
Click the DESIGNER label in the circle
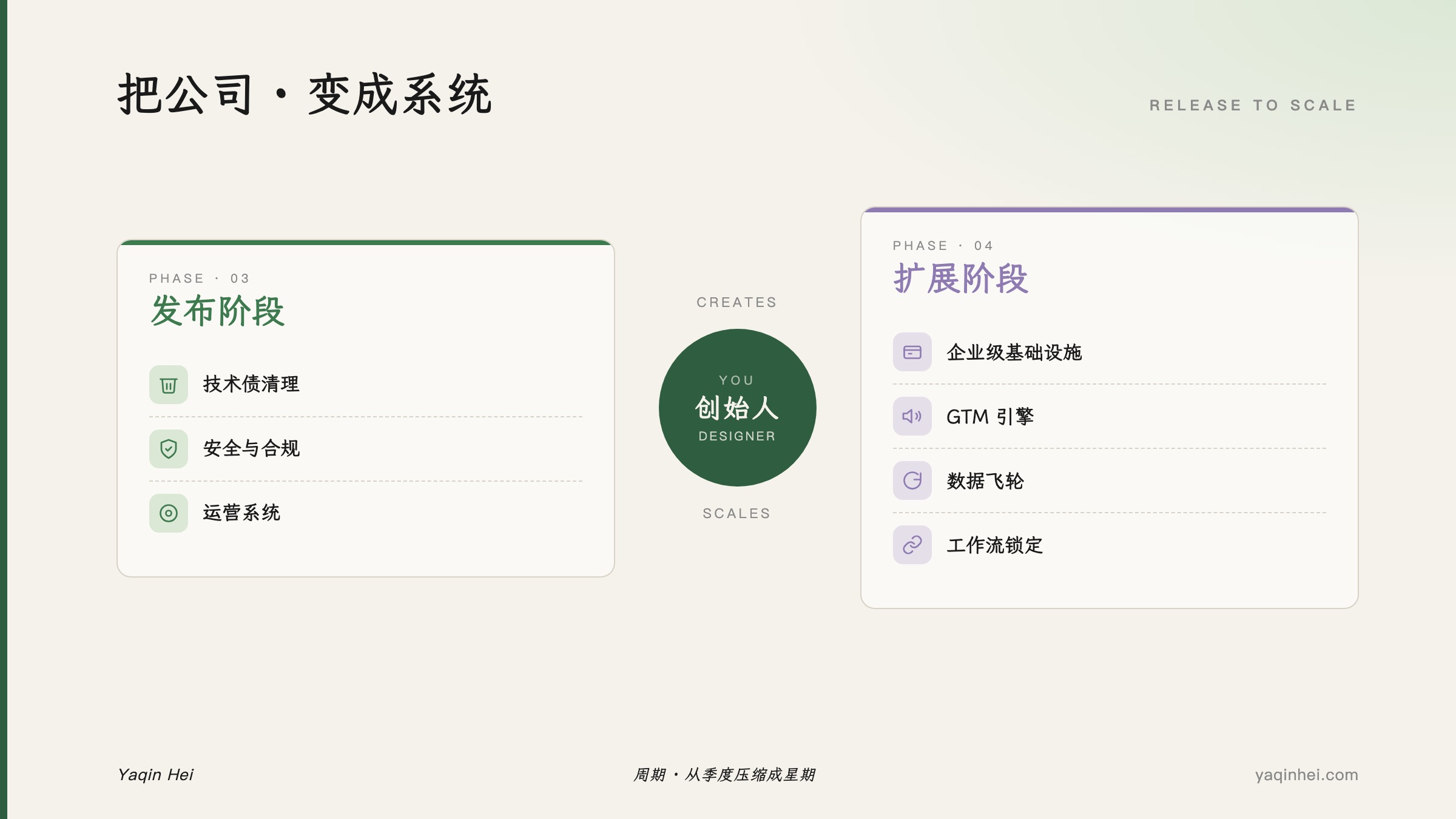(737, 436)
